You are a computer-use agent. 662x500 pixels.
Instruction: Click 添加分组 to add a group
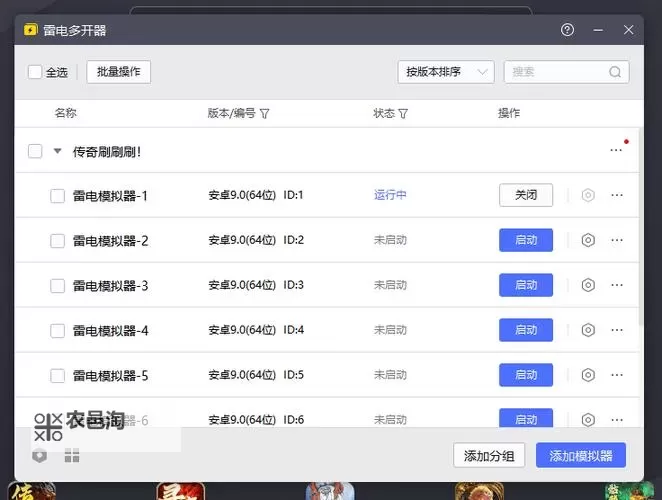tap(489, 456)
